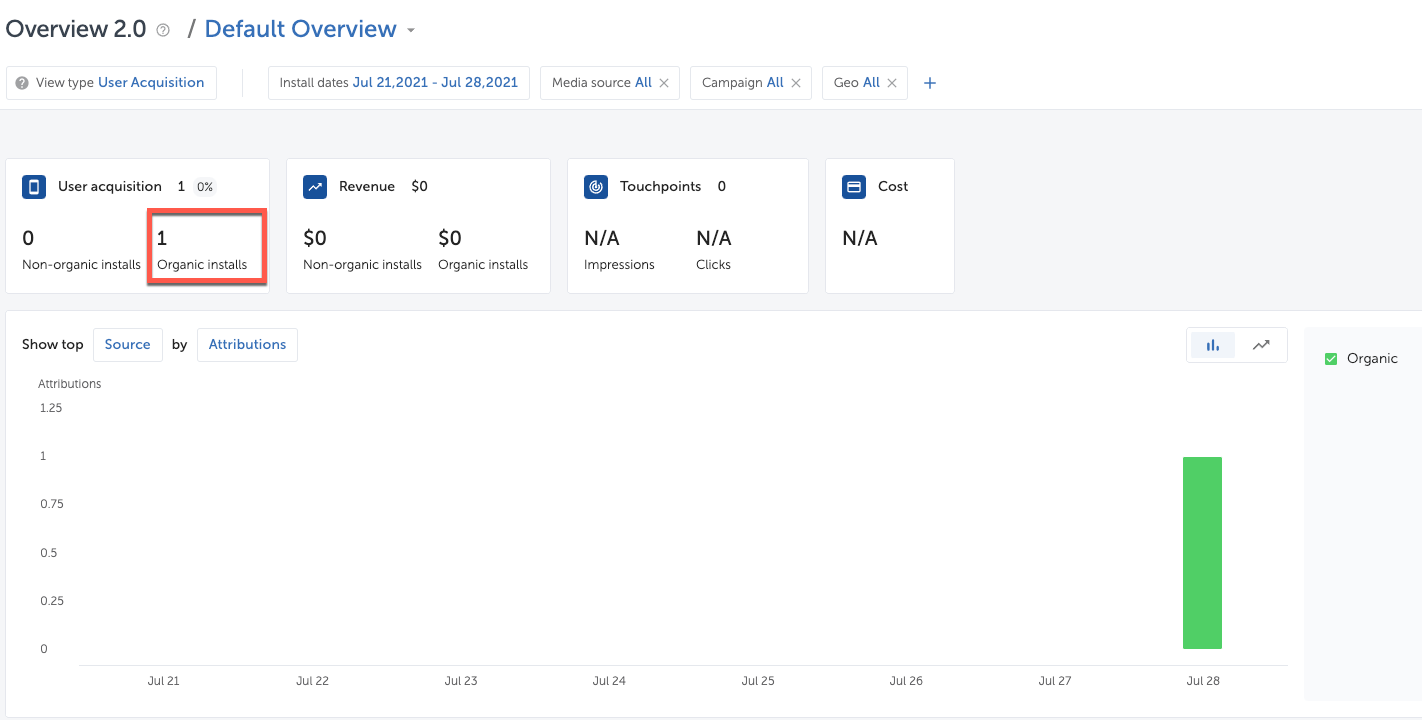
Task: Add a new filter with plus icon
Action: point(929,83)
